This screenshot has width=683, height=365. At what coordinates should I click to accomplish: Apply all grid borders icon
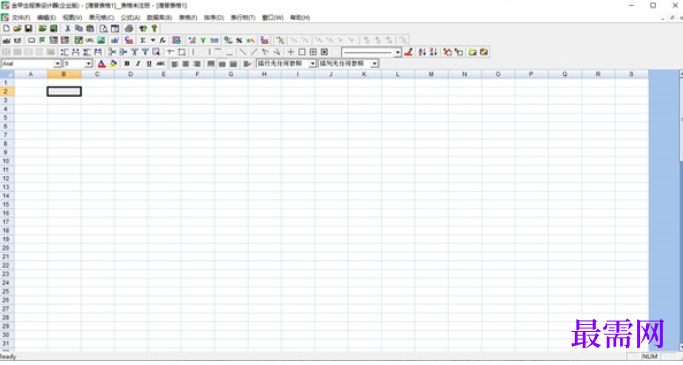313,52
